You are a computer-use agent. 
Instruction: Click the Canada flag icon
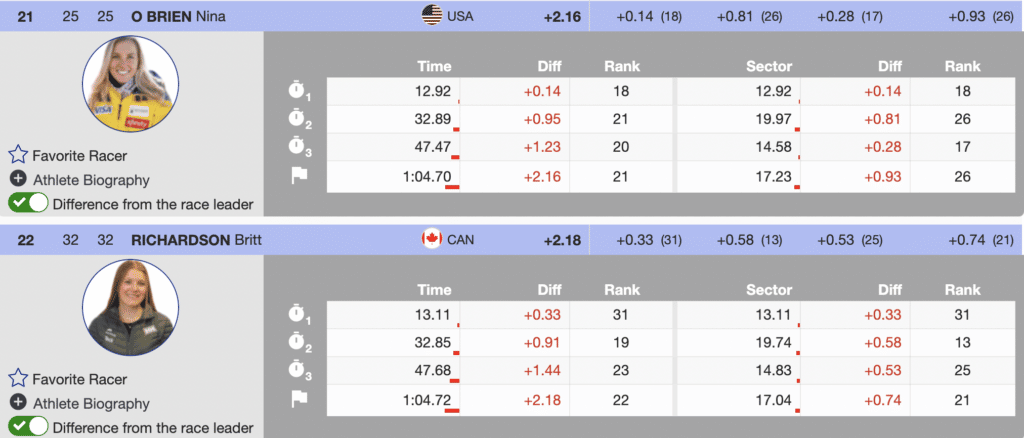tap(432, 240)
